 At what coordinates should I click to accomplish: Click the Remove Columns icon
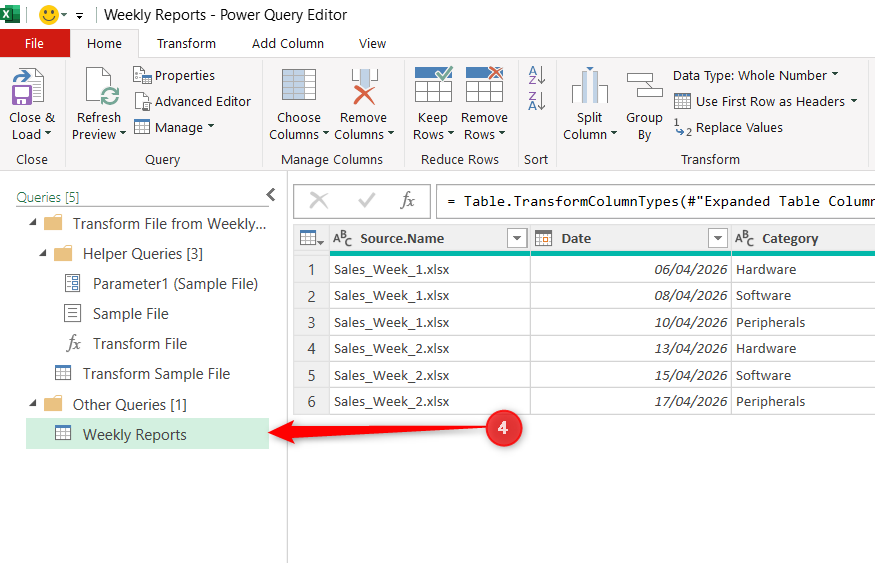click(x=364, y=86)
